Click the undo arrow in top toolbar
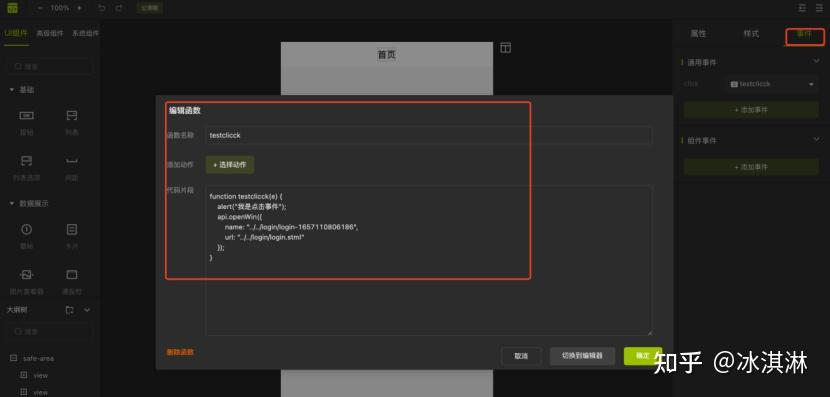 [x=102, y=8]
